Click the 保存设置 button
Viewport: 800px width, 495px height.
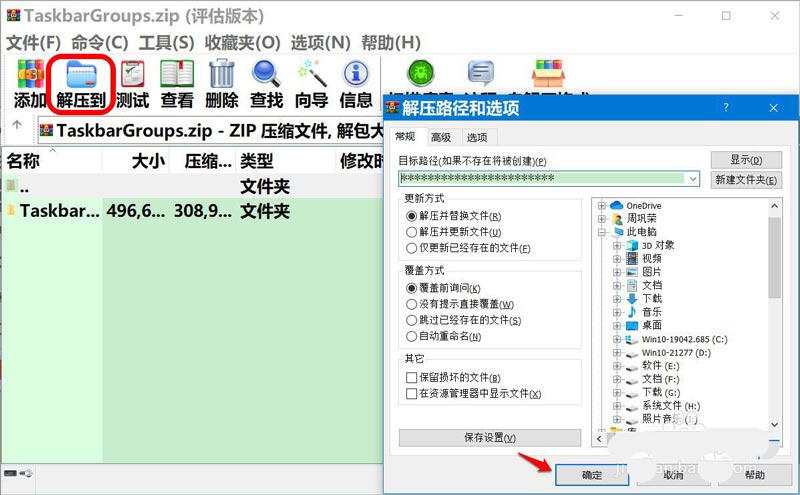[x=490, y=437]
